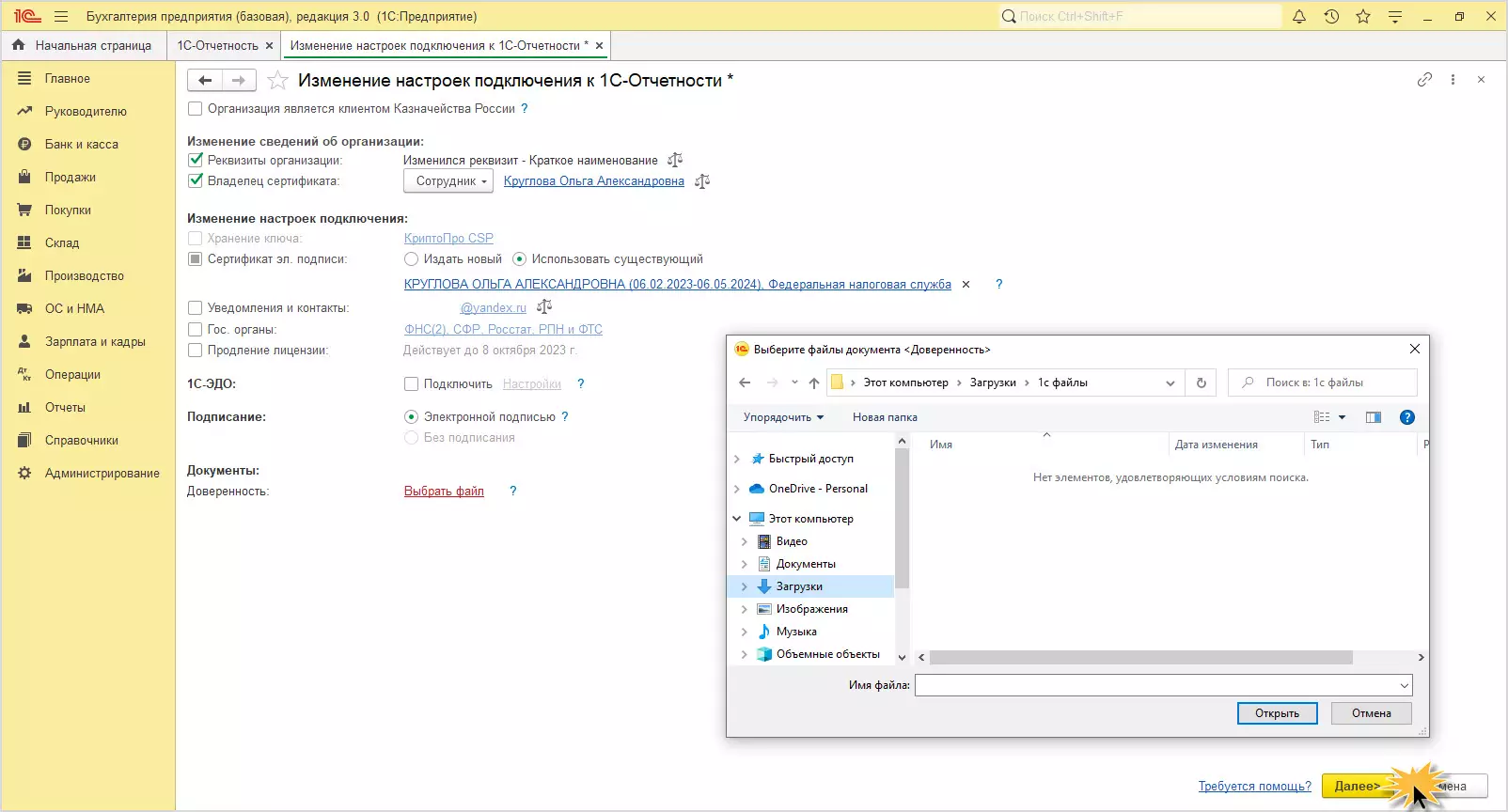Collapse Этот компьютер tree node
Image resolution: width=1508 pixels, height=812 pixels.
click(737, 519)
